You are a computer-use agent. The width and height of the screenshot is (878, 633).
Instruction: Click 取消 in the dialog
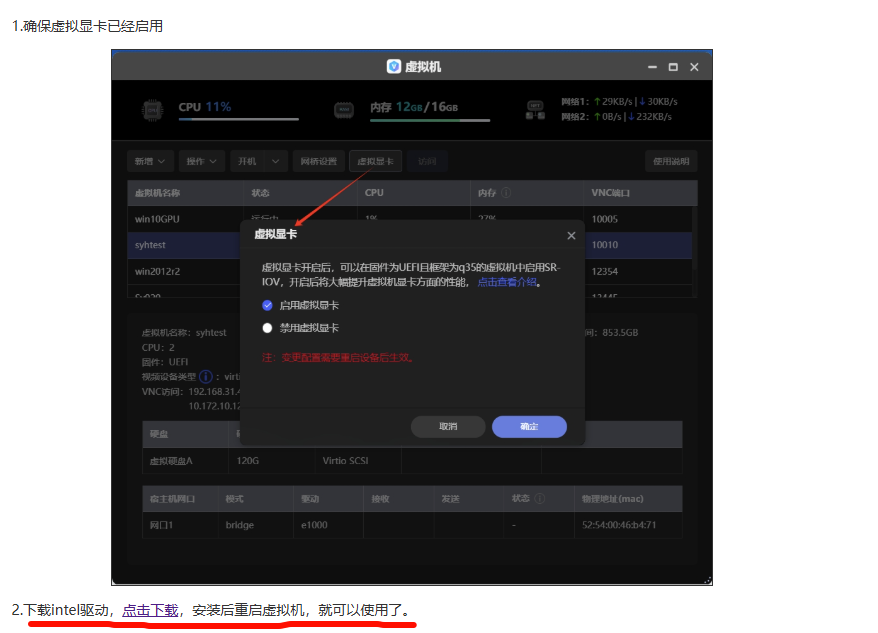click(x=448, y=427)
